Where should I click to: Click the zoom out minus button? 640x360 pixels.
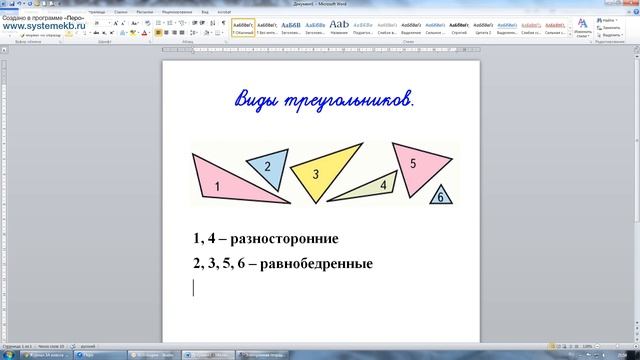(x=597, y=346)
